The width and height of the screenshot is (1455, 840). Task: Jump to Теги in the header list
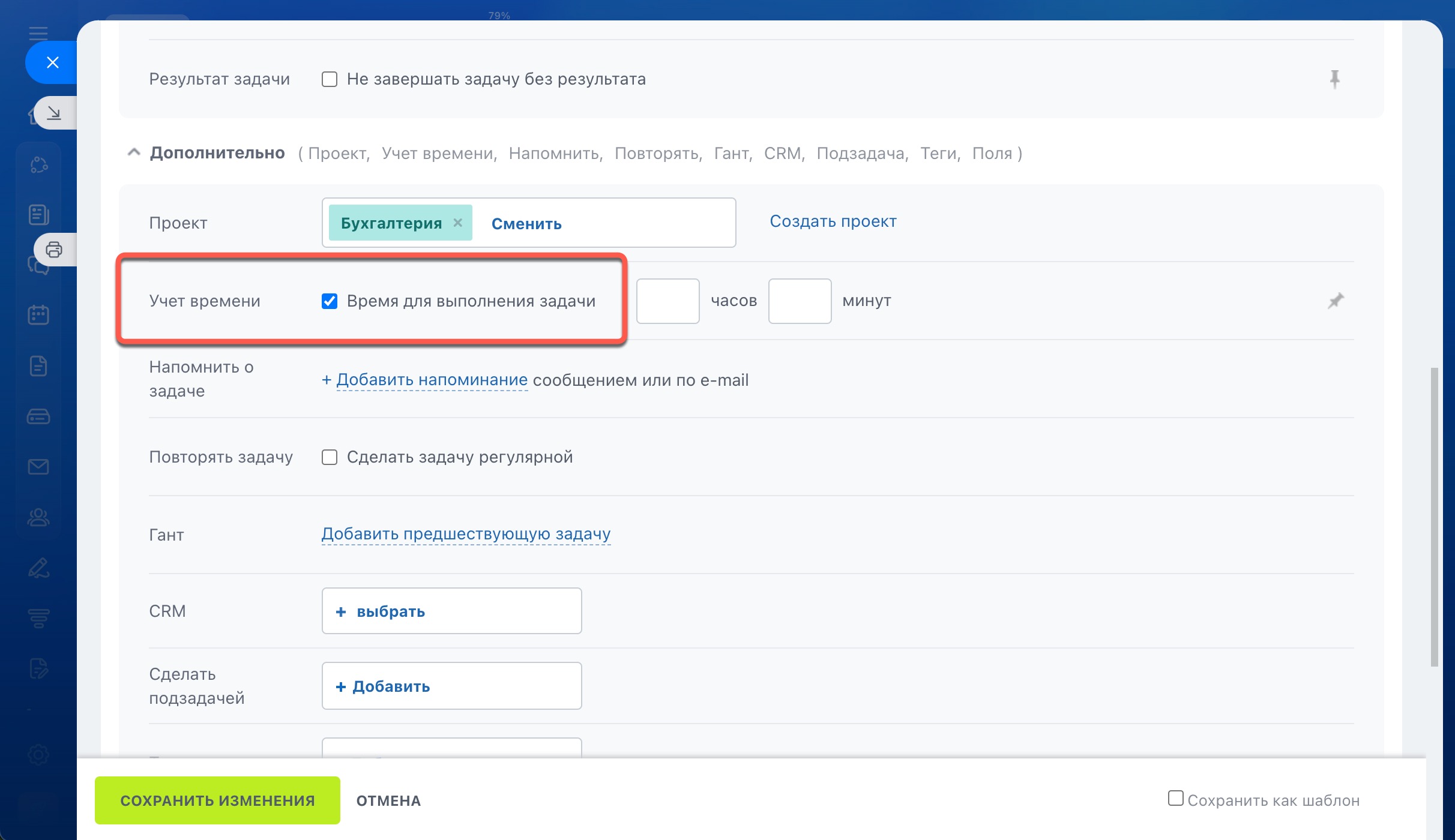point(941,154)
